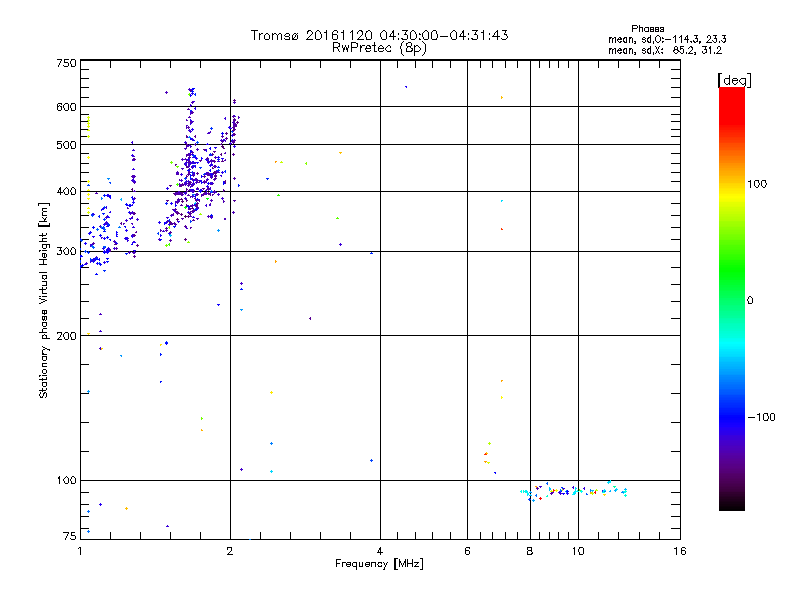Viewport: 800px width, 600px height.
Task: Click the x-axis '8' tick label
Action: point(530,551)
